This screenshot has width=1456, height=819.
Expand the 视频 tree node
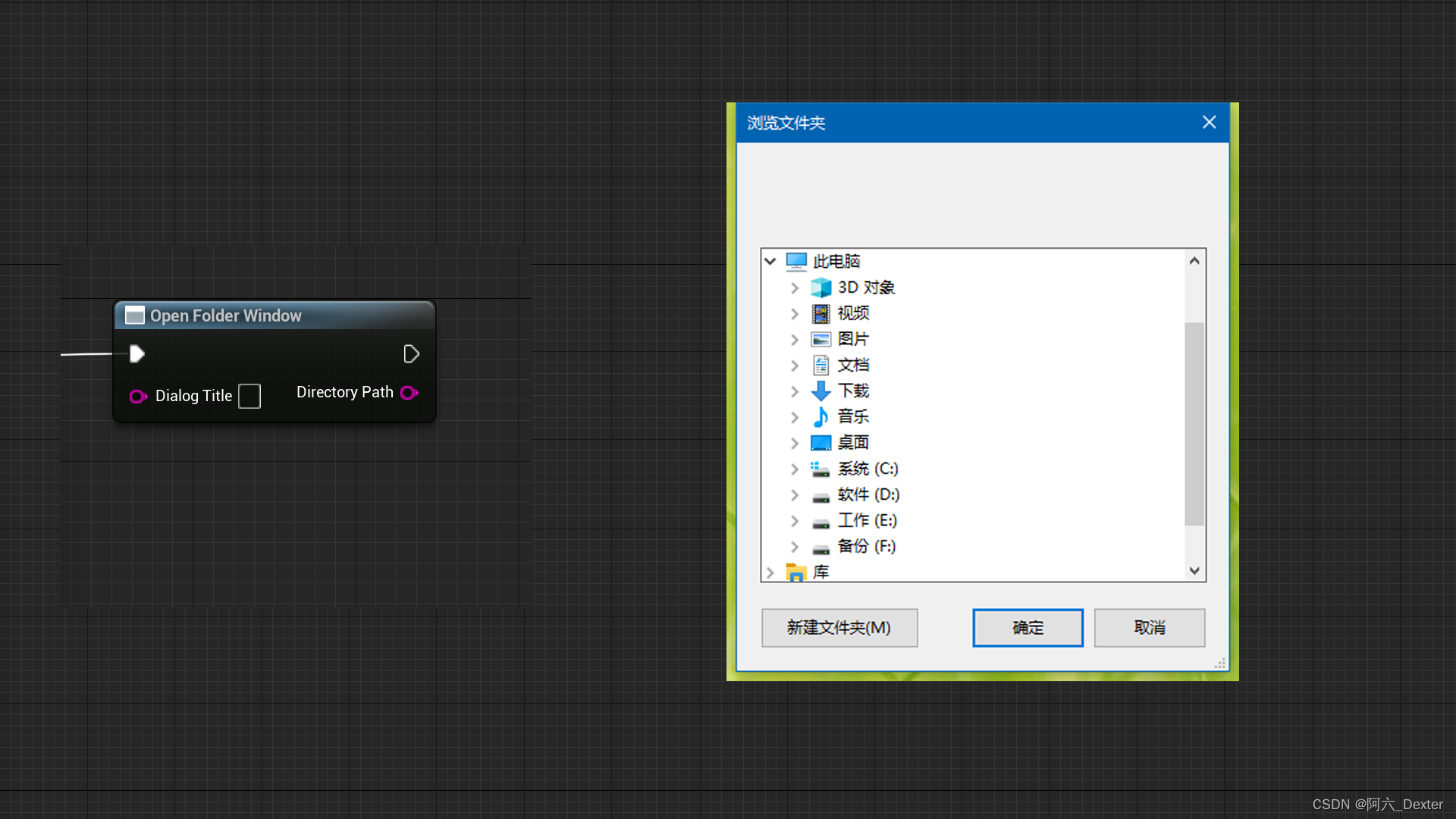point(794,313)
